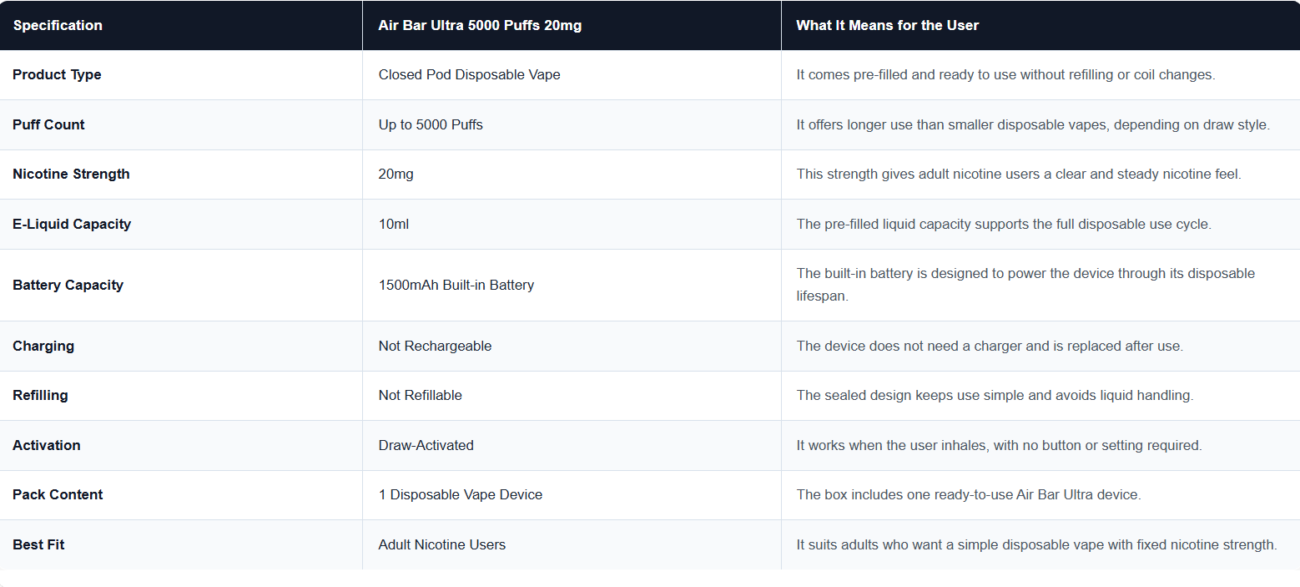Viewport: 1300px width, 587px height.
Task: Select the 'E-Liquid Capacity' row label
Action: 72,224
